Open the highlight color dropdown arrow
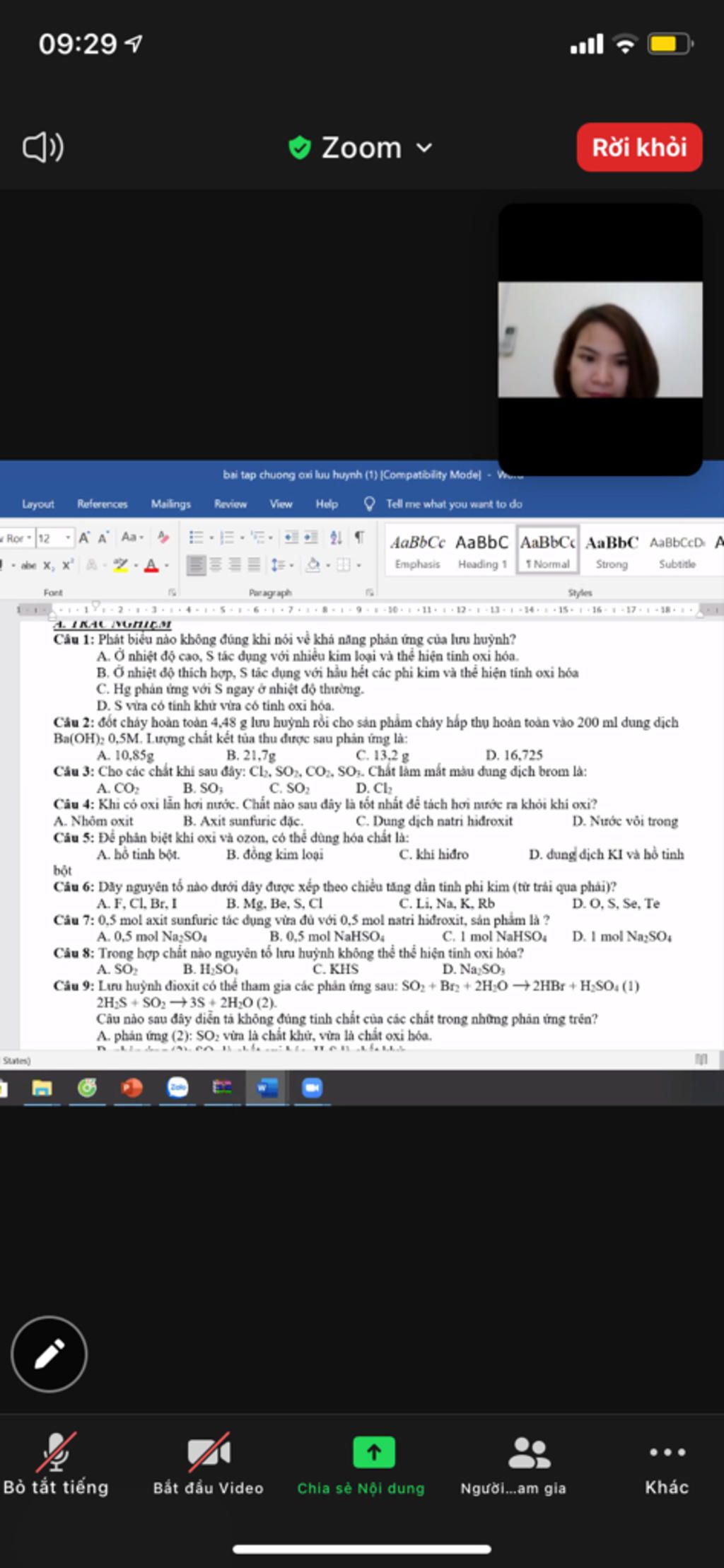 click(x=136, y=566)
